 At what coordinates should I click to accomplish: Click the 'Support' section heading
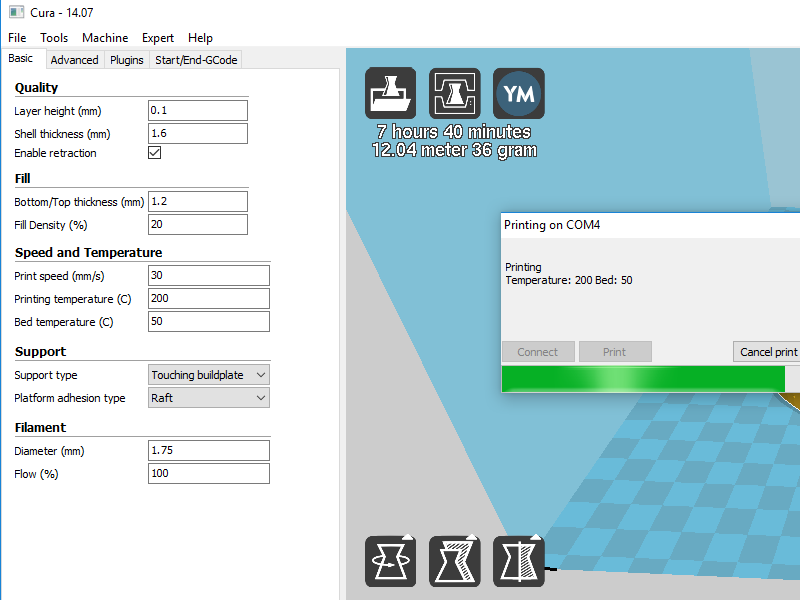click(x=40, y=352)
